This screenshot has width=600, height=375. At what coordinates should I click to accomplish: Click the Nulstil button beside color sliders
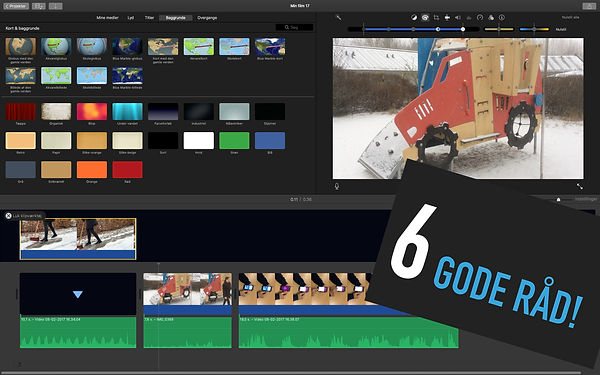(561, 29)
